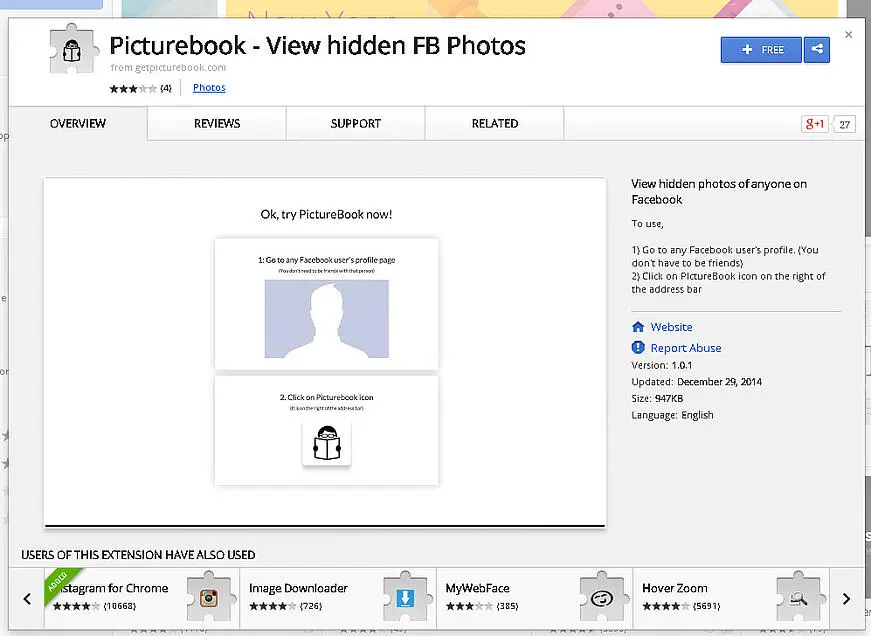
Task: Open Image Downloader extension card
Action: point(338,598)
